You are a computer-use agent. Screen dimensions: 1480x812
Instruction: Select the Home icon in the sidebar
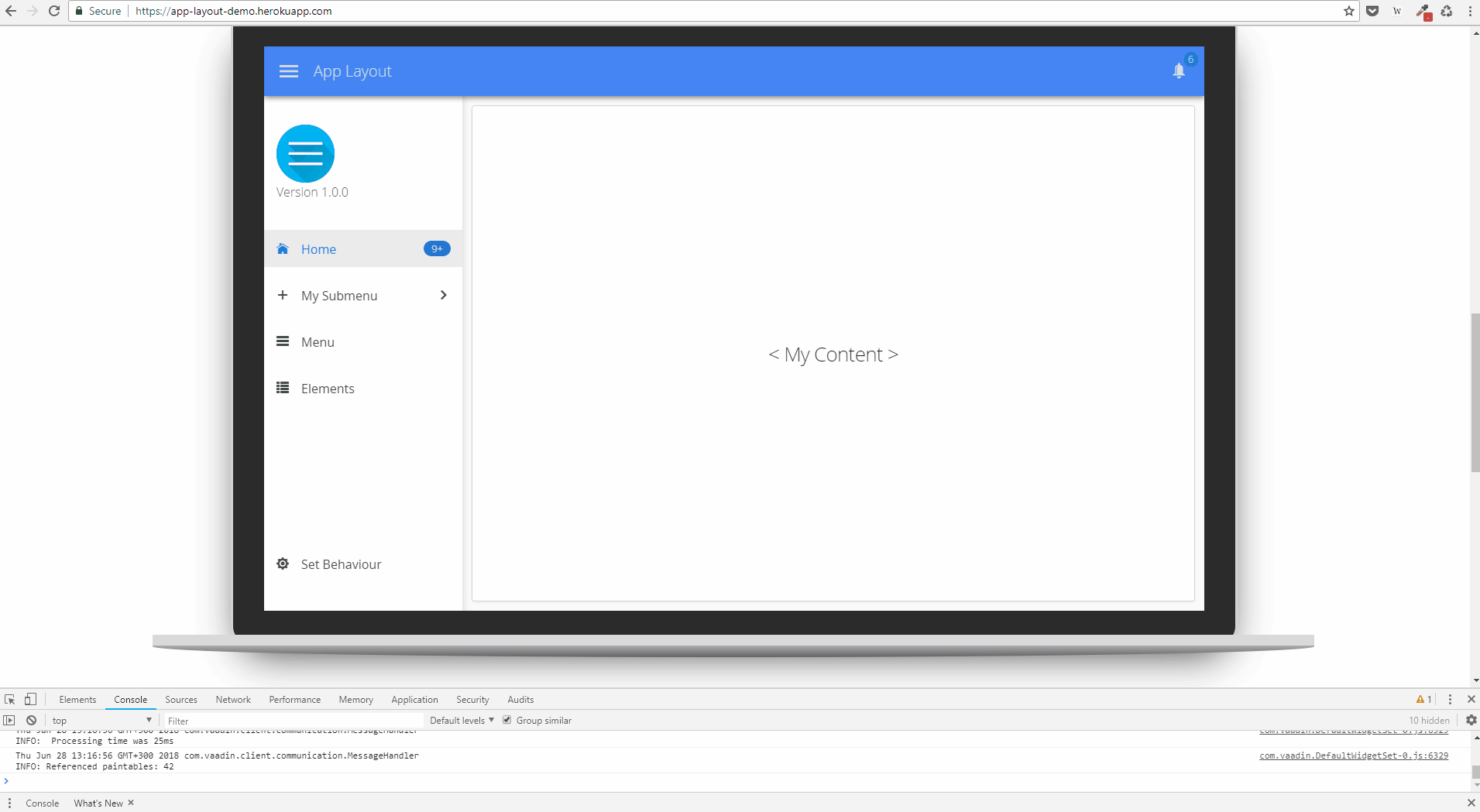(283, 248)
